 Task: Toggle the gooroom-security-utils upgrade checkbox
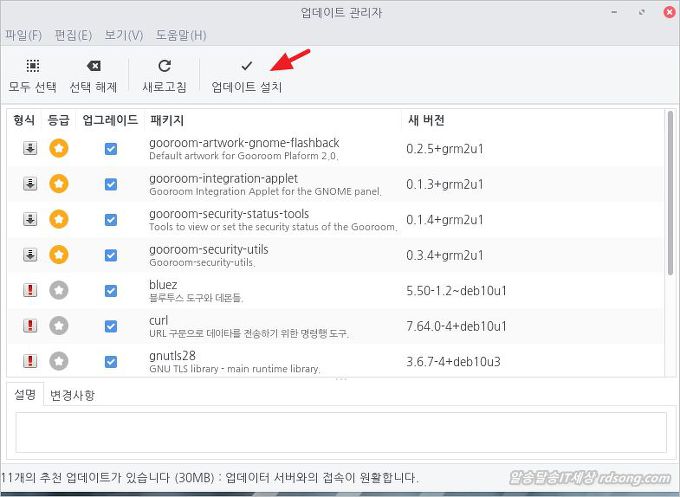(111, 255)
